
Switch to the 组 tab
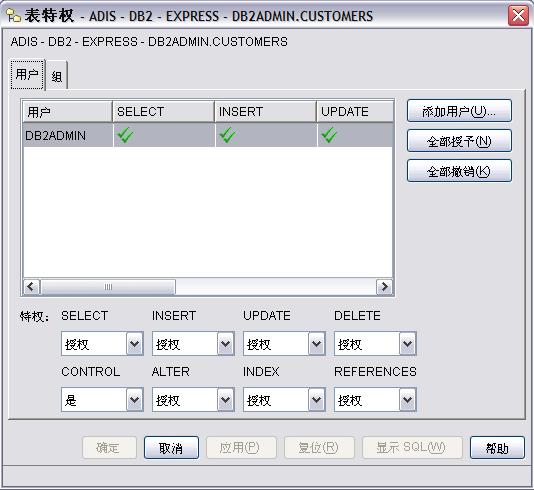[x=57, y=76]
